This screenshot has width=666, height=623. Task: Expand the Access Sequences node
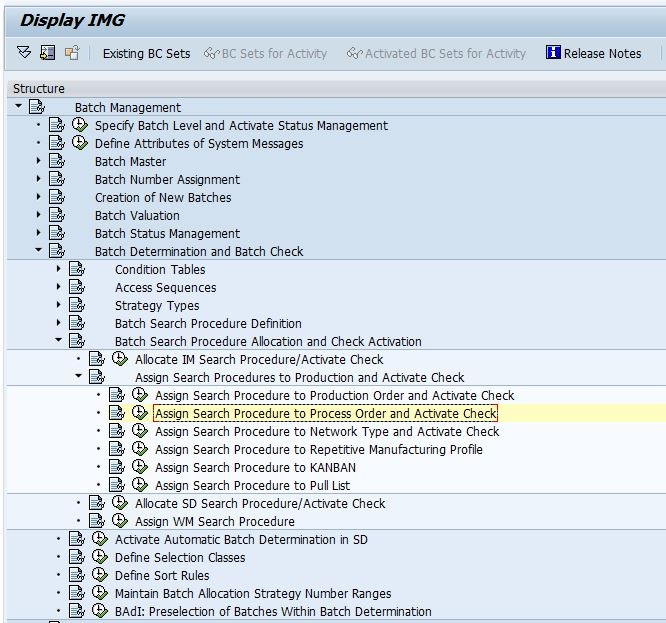pyautogui.click(x=59, y=287)
